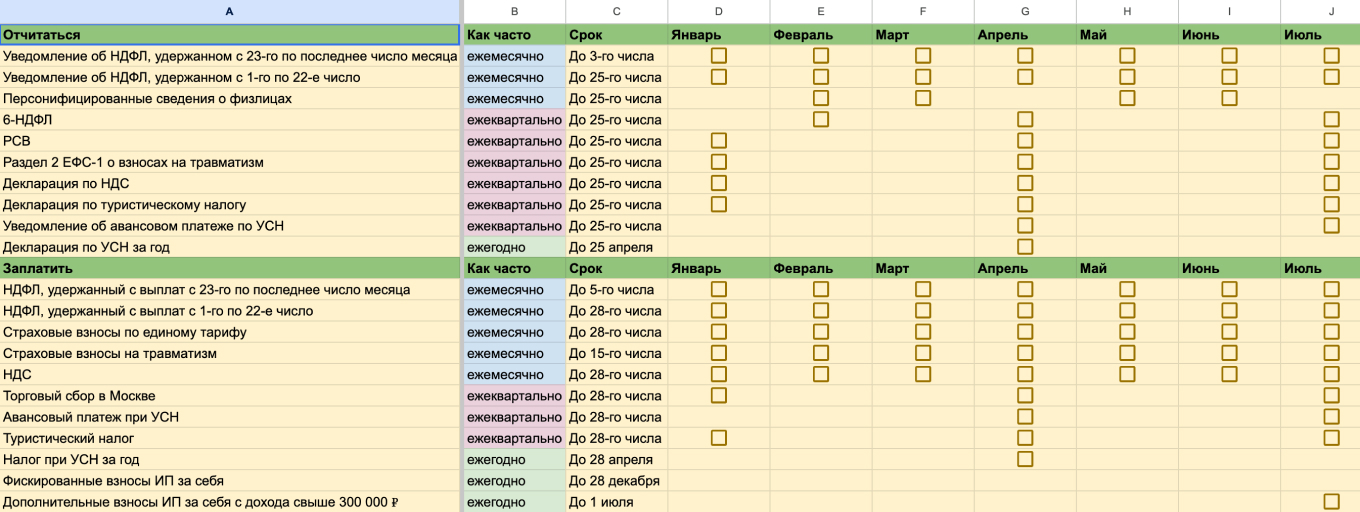Screen dimensions: 1360x512
Task: Select the Отчитаться header cell
Action: (230, 35)
